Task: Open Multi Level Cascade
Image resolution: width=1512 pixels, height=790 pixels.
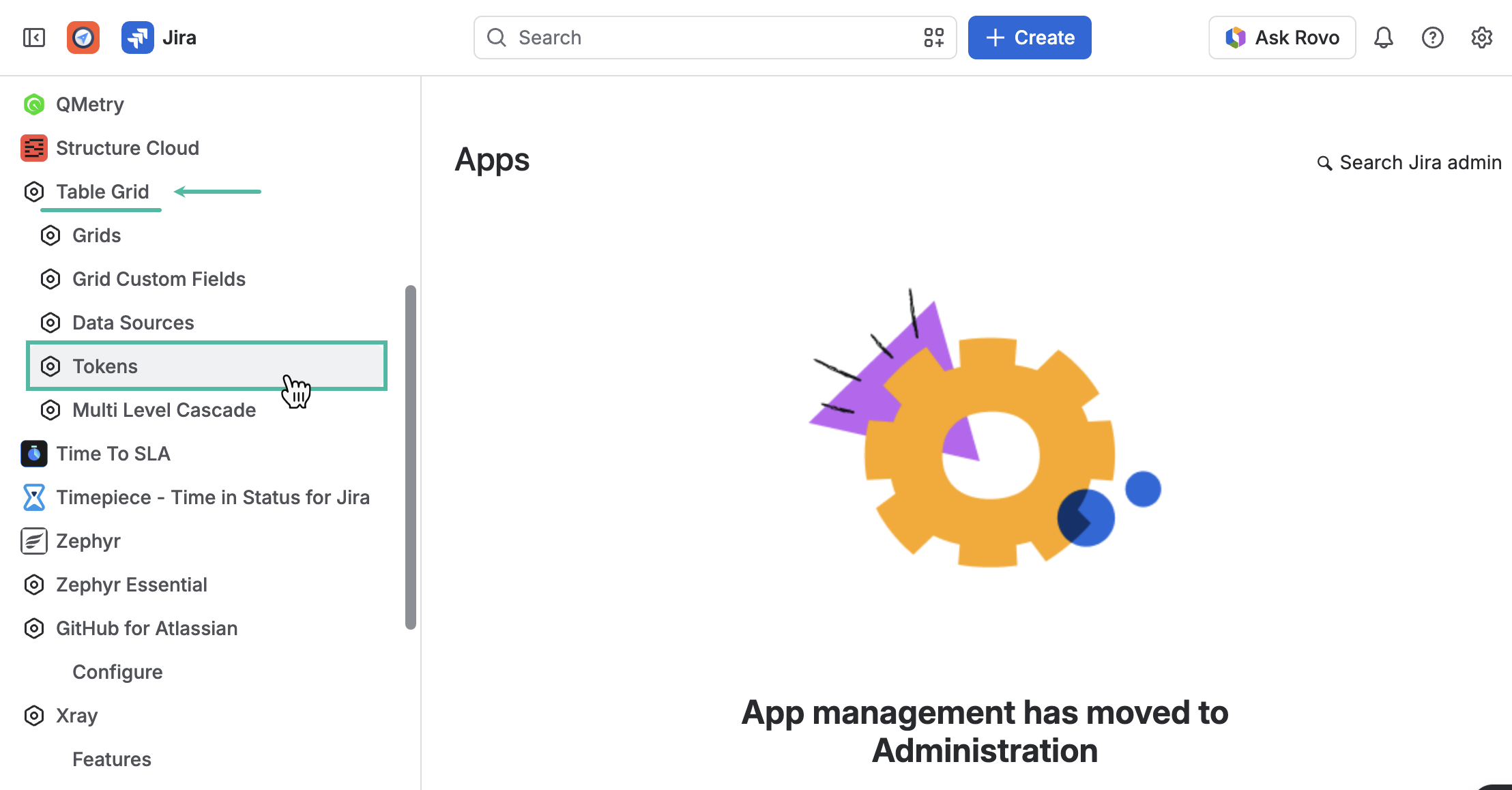Action: pyautogui.click(x=164, y=410)
